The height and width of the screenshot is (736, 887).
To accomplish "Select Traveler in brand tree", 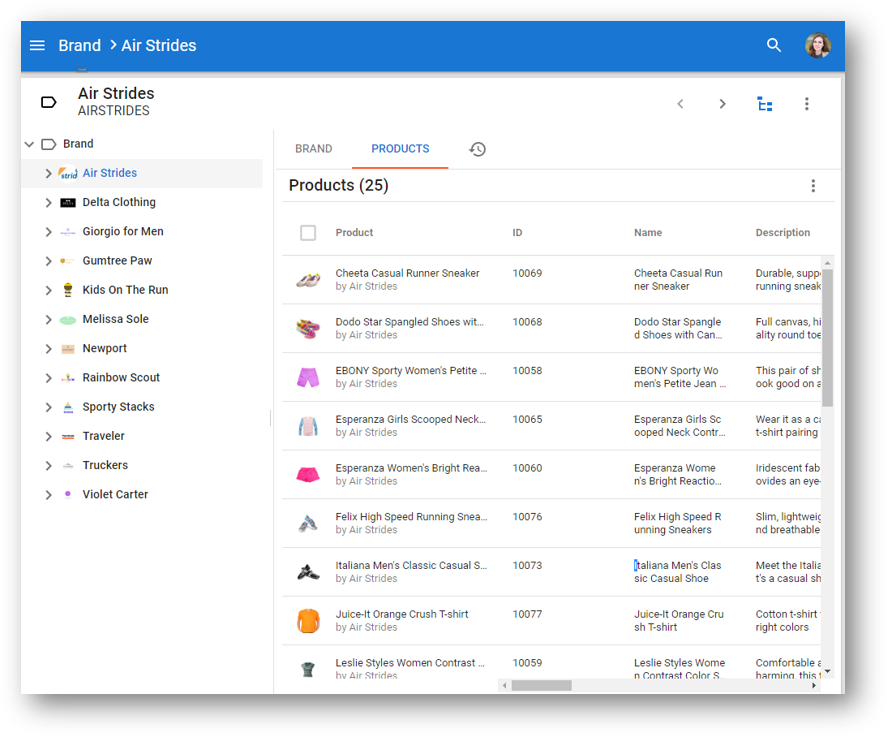I will tap(104, 436).
